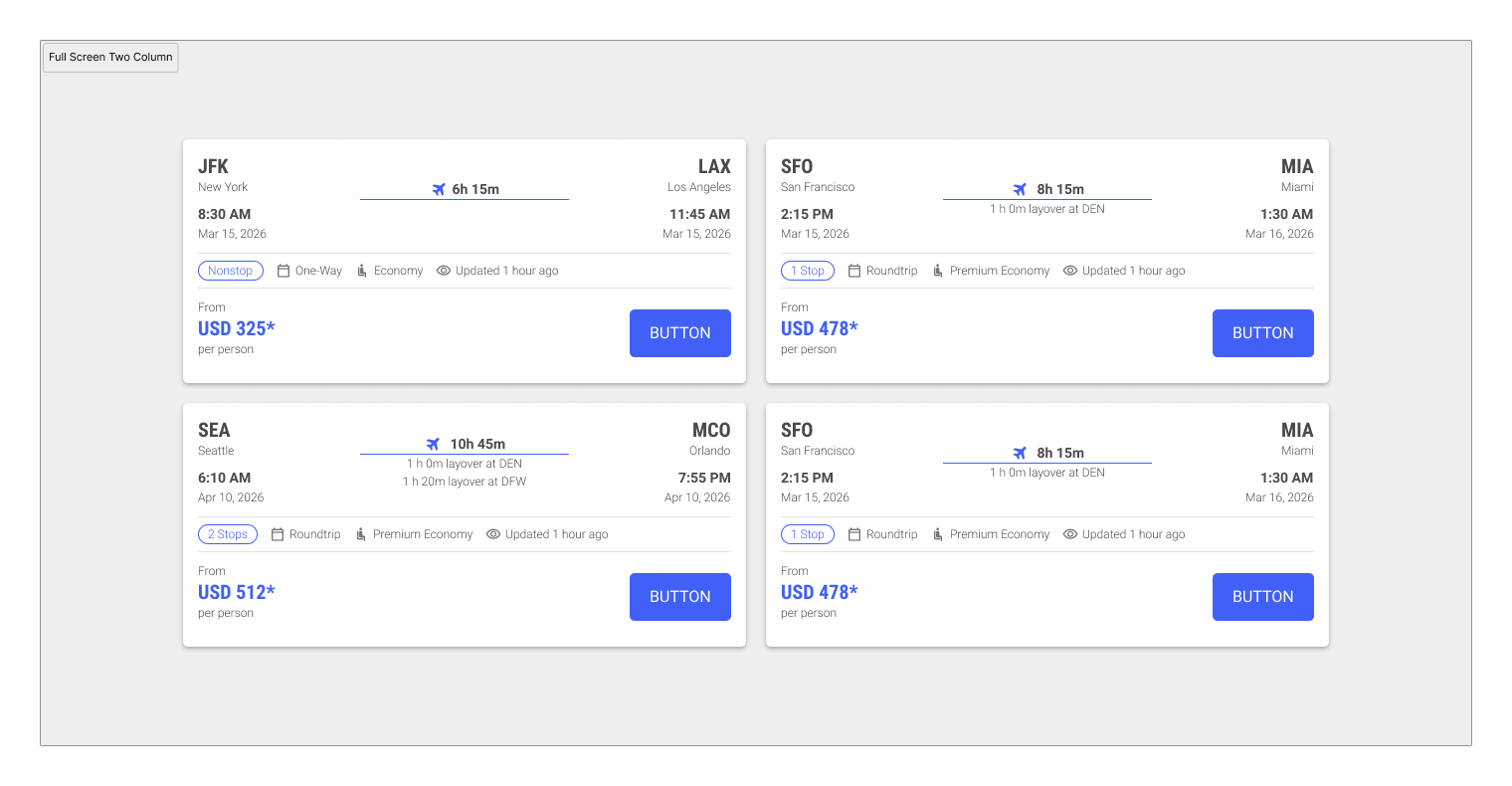Click eye icon on the Seattle to Orlando card
The image size is (1512, 786).
pos(493,534)
